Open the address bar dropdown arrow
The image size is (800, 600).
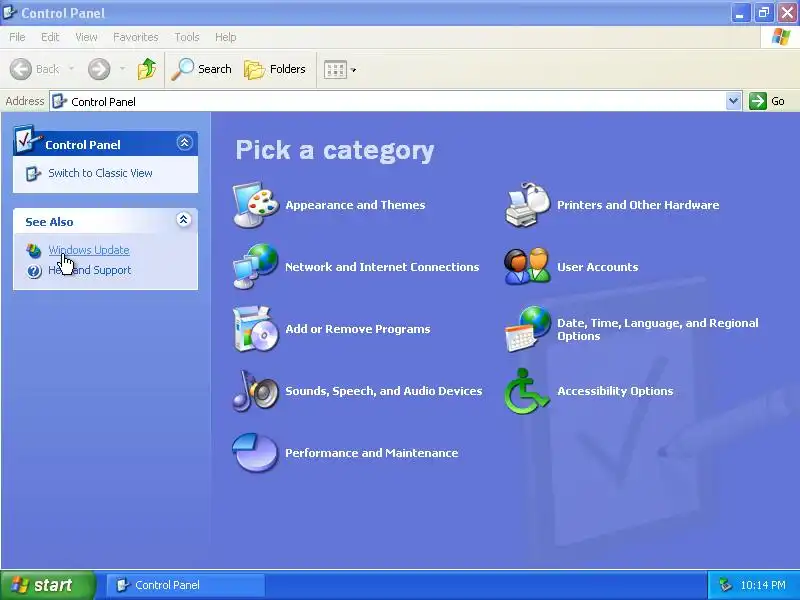[x=733, y=101]
